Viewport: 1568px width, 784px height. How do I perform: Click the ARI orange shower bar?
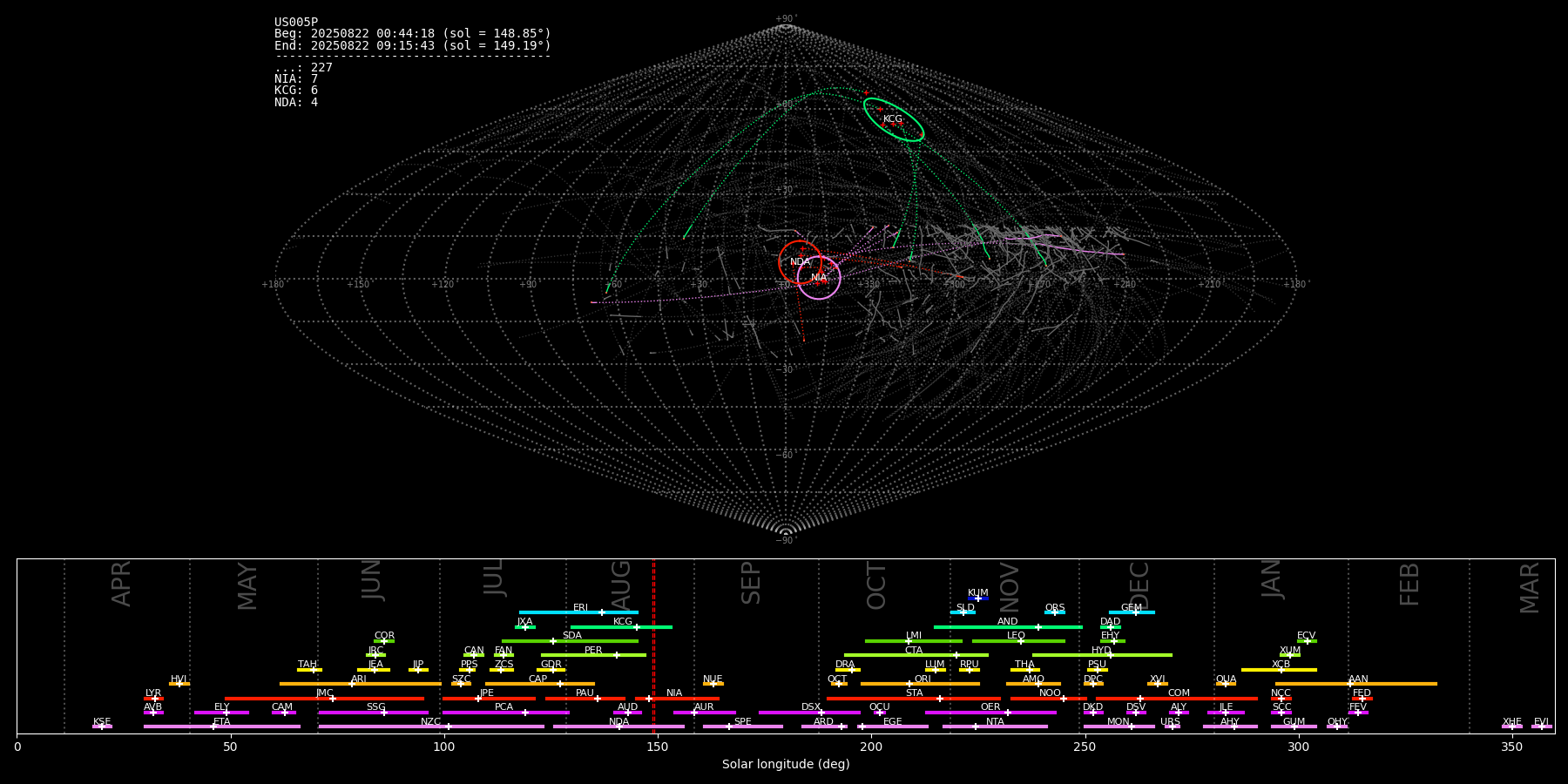[360, 684]
